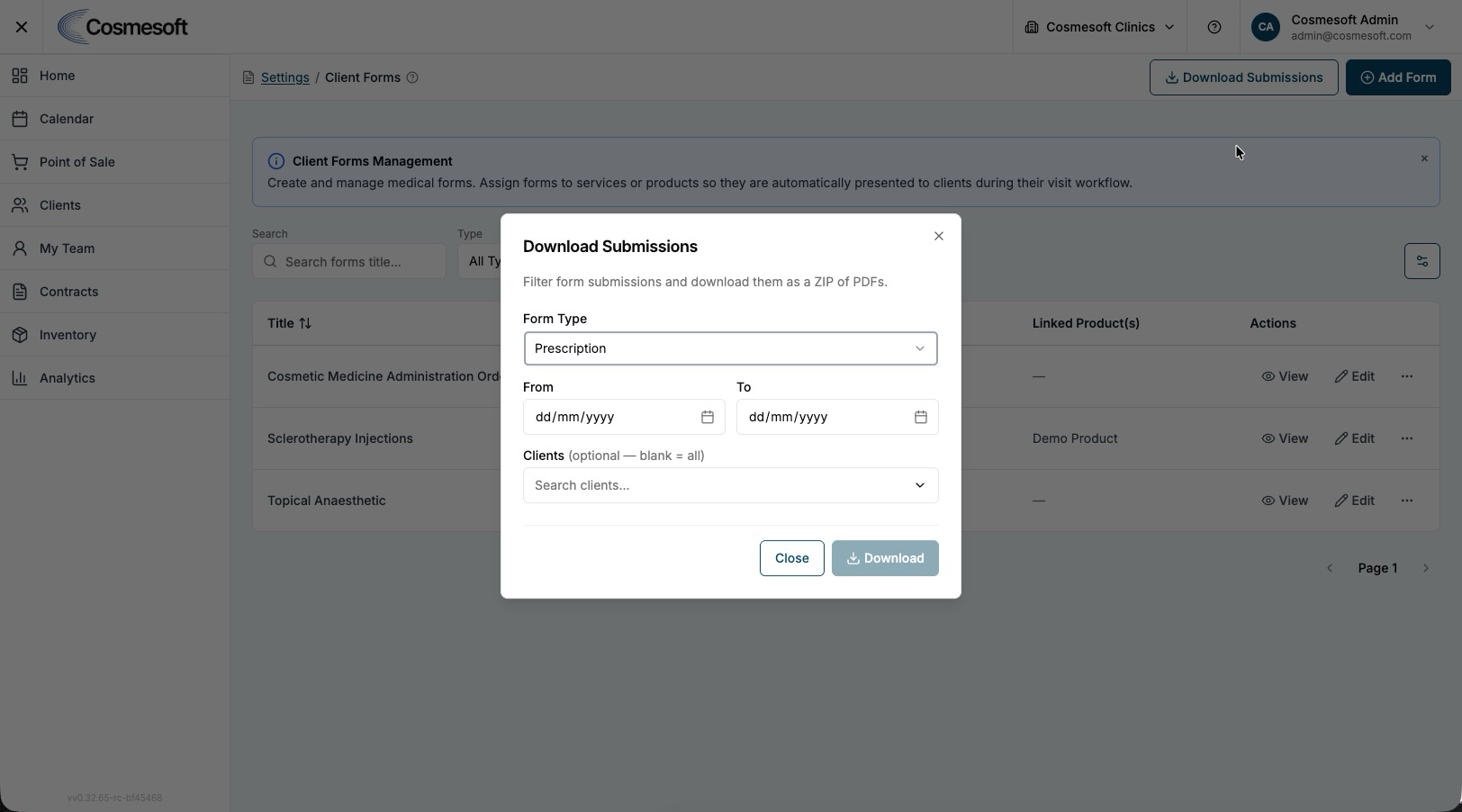View the Topical Anaesthetic form

pyautogui.click(x=1285, y=501)
